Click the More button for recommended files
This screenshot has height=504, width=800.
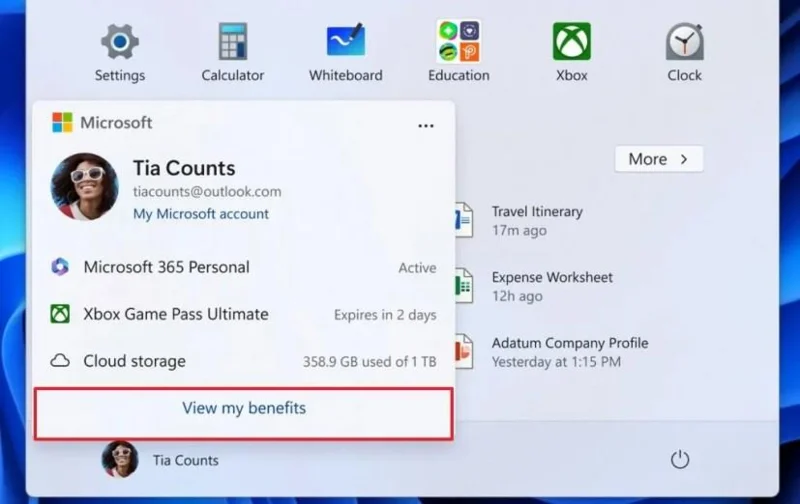point(659,159)
